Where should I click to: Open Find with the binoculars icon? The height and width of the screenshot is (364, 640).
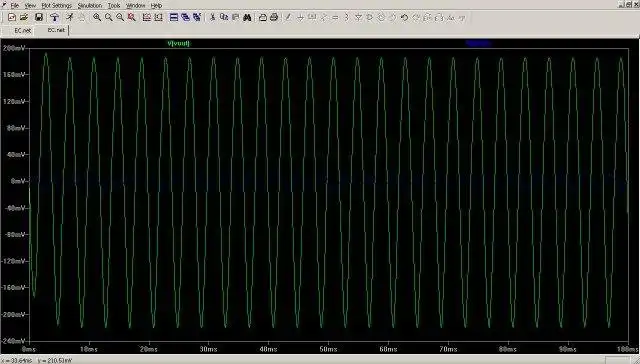(x=247, y=17)
